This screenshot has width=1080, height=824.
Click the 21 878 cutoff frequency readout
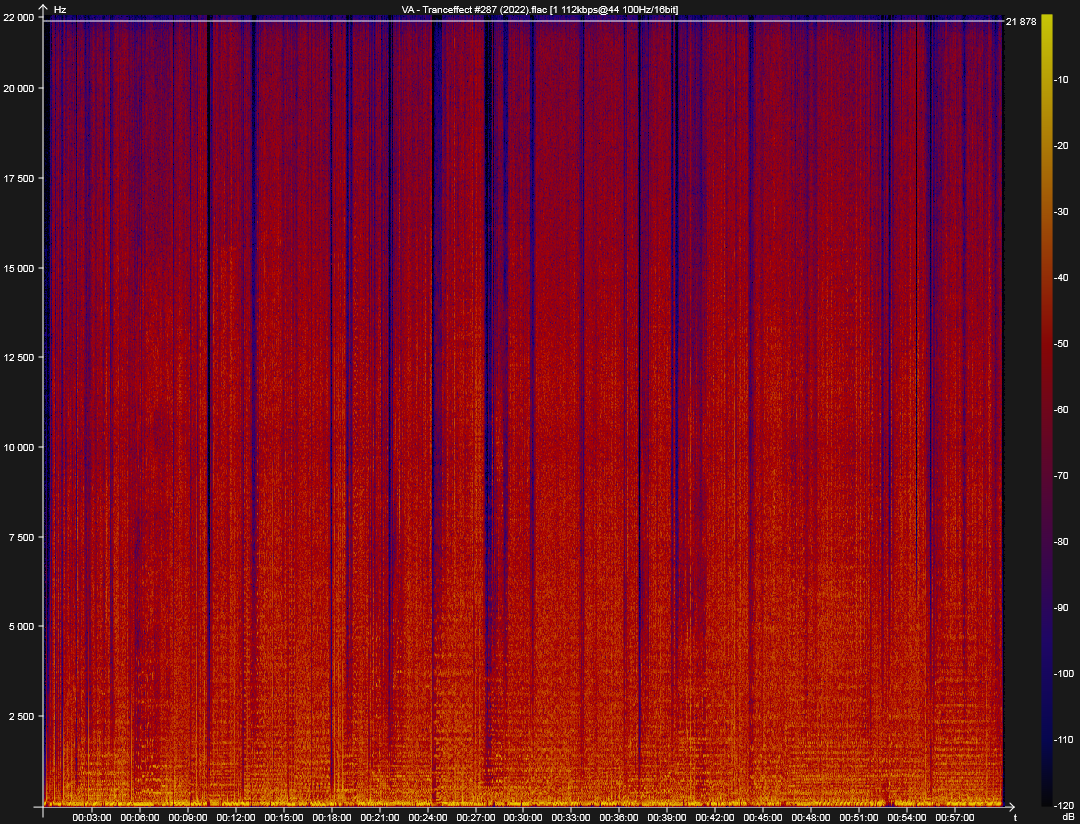pyautogui.click(x=1020, y=22)
